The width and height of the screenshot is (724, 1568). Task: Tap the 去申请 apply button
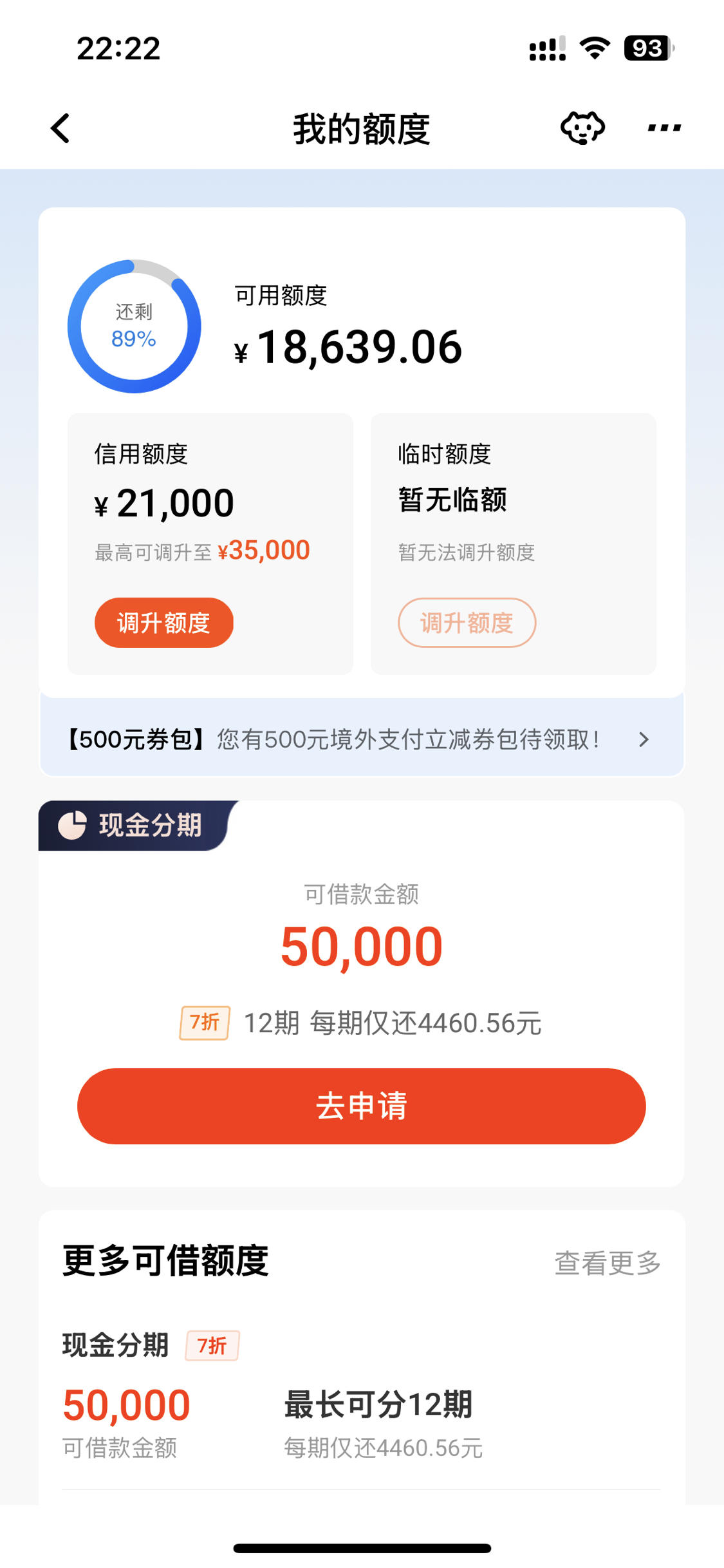coord(362,1106)
